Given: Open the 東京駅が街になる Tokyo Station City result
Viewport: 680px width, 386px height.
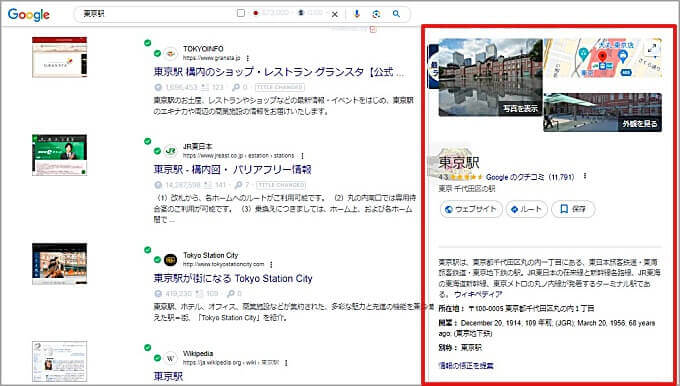Looking at the screenshot, I should click(233, 278).
